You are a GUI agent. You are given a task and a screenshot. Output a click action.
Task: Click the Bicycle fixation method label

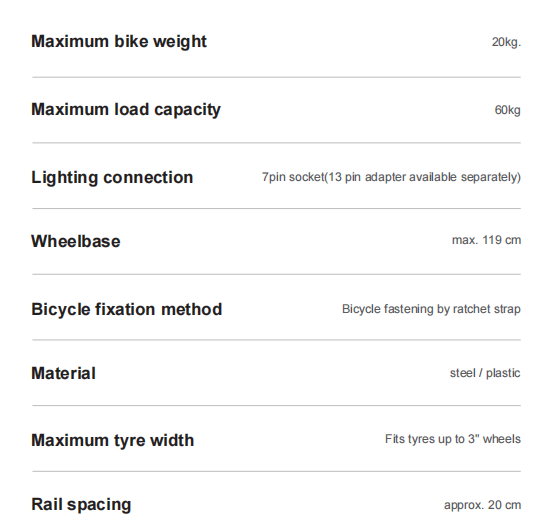coord(127,310)
